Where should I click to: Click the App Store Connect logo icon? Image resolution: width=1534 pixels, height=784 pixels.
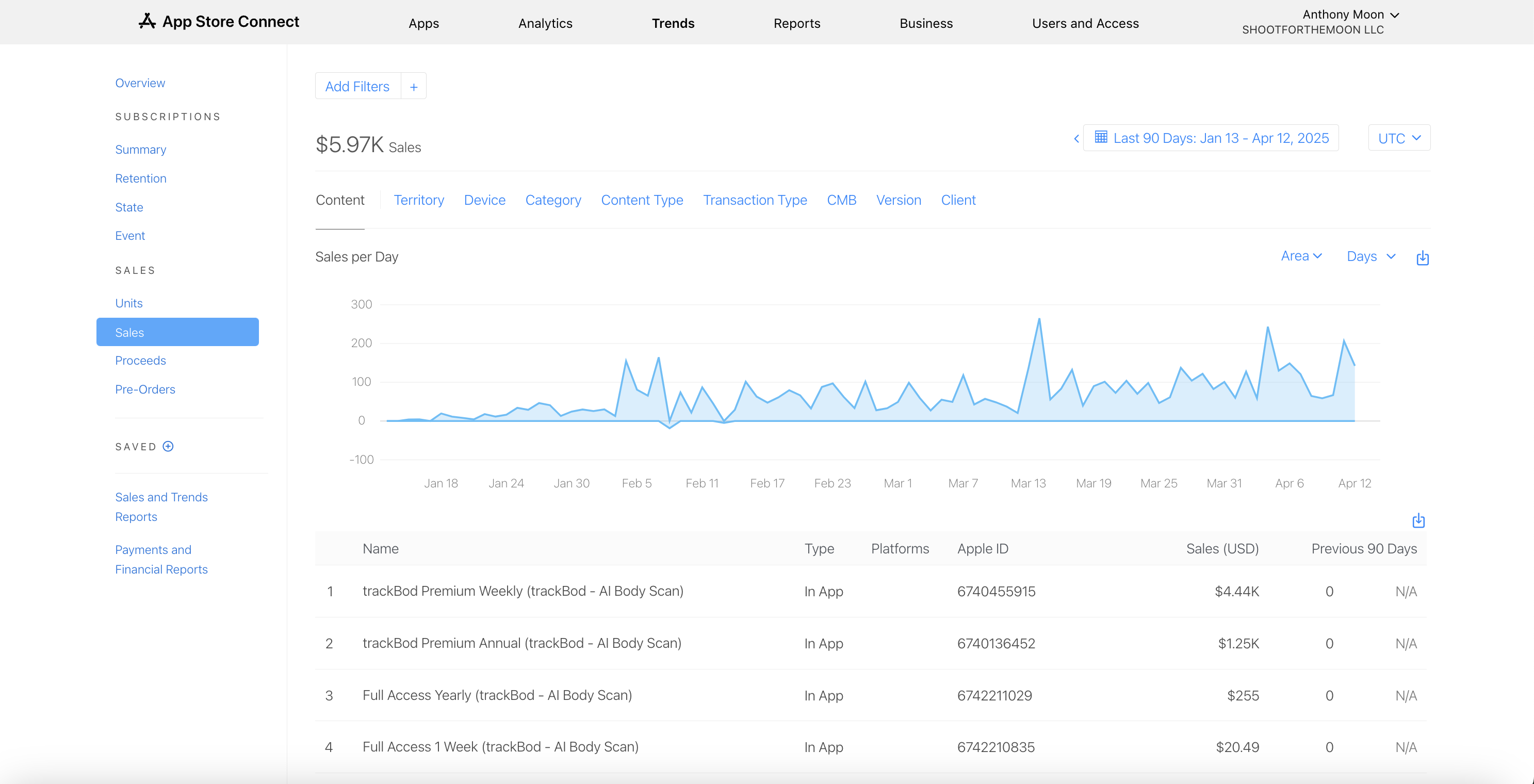[147, 22]
